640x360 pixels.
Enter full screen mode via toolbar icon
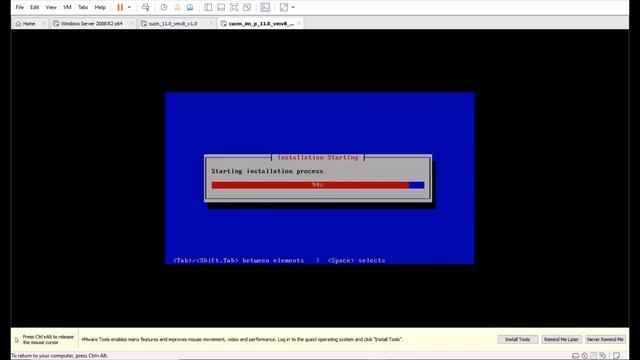pos(234,7)
